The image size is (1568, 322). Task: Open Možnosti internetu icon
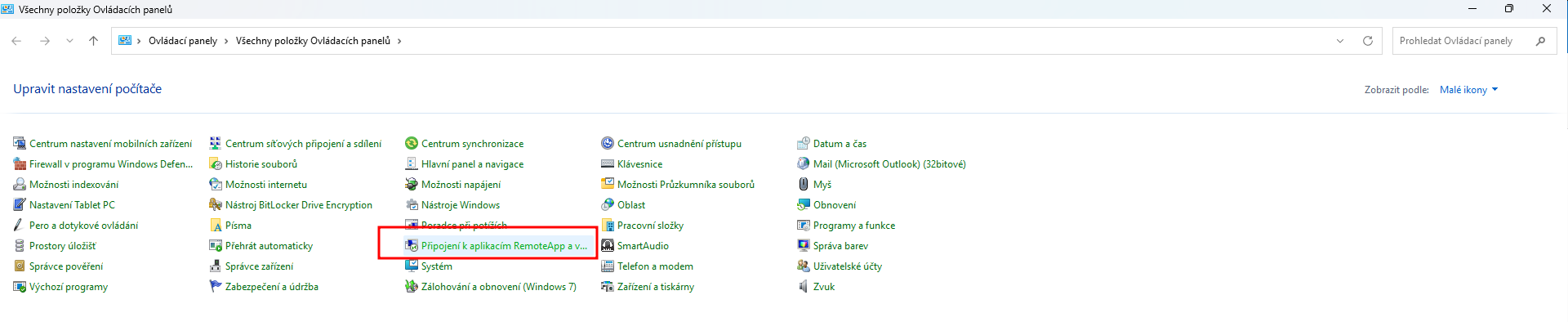216,184
